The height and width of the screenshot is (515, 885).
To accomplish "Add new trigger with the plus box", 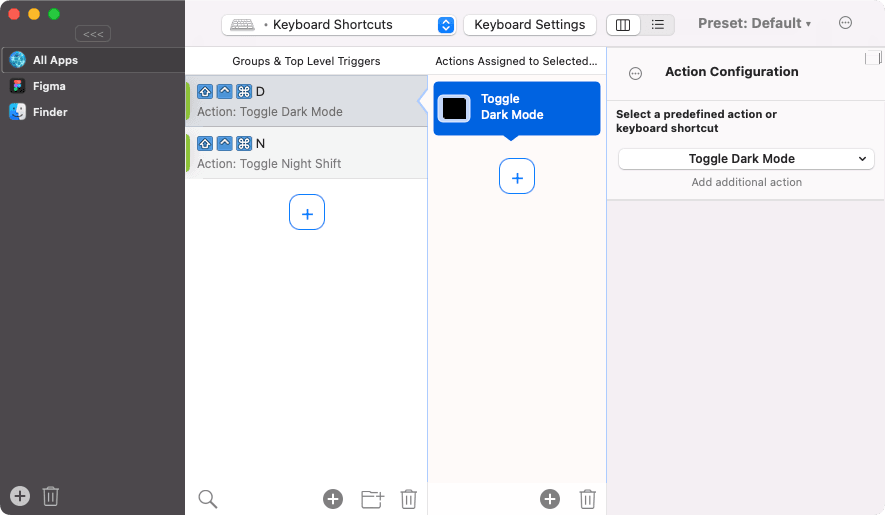I will pos(307,212).
